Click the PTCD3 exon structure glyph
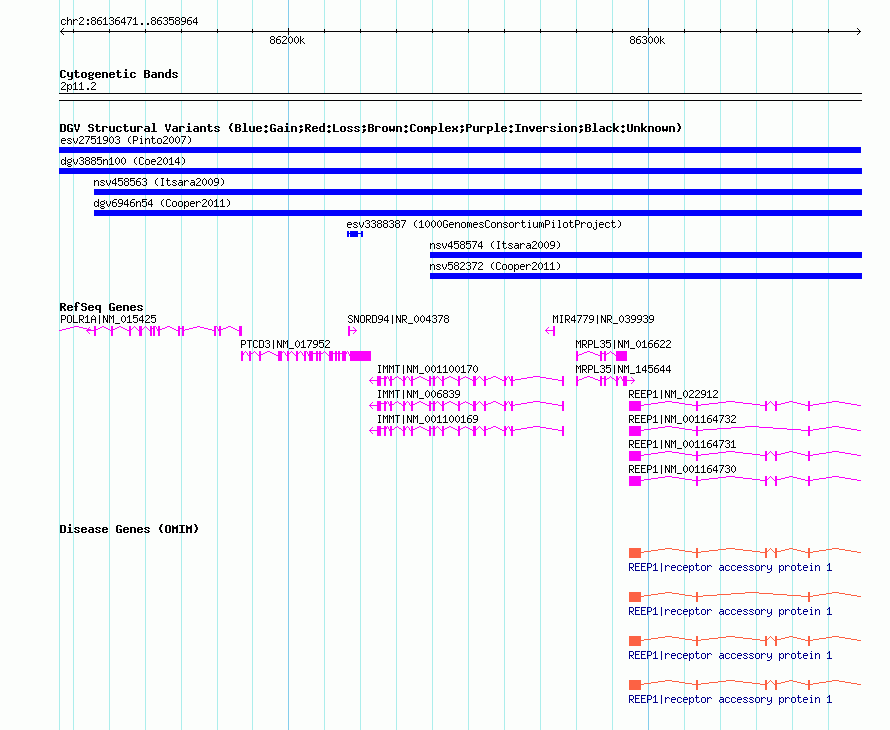Screen dimensions: 890x730 pos(306,356)
